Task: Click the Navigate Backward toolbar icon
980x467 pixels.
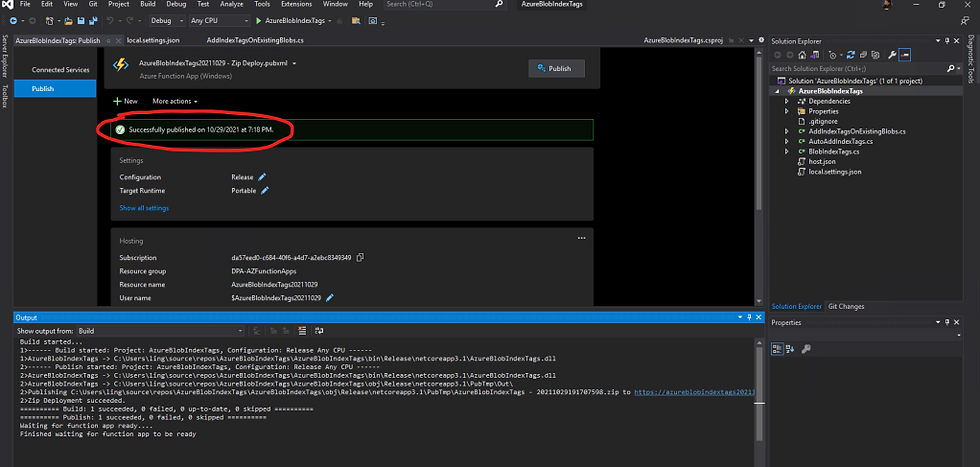Action: pos(13,21)
